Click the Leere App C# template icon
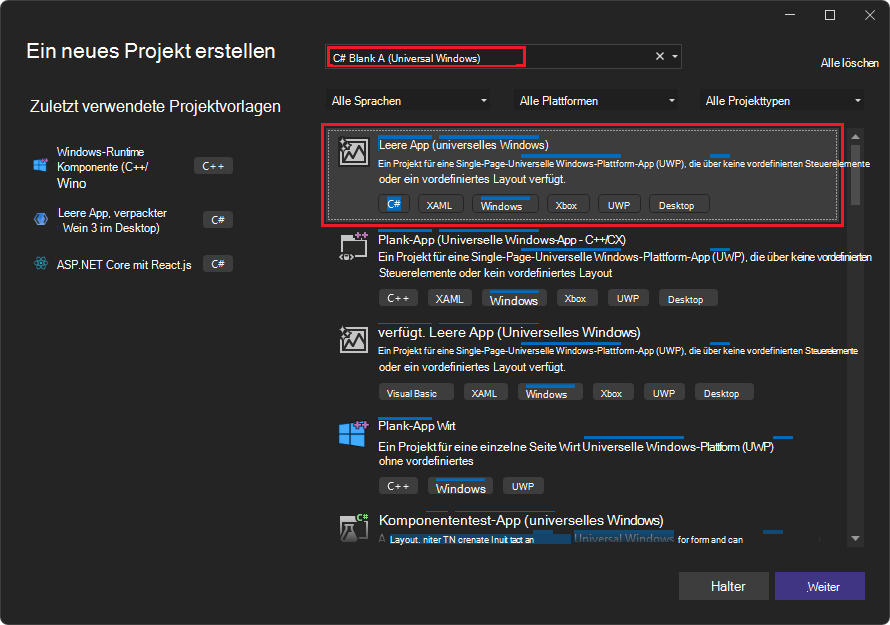Viewport: 890px width, 625px height. pos(354,152)
